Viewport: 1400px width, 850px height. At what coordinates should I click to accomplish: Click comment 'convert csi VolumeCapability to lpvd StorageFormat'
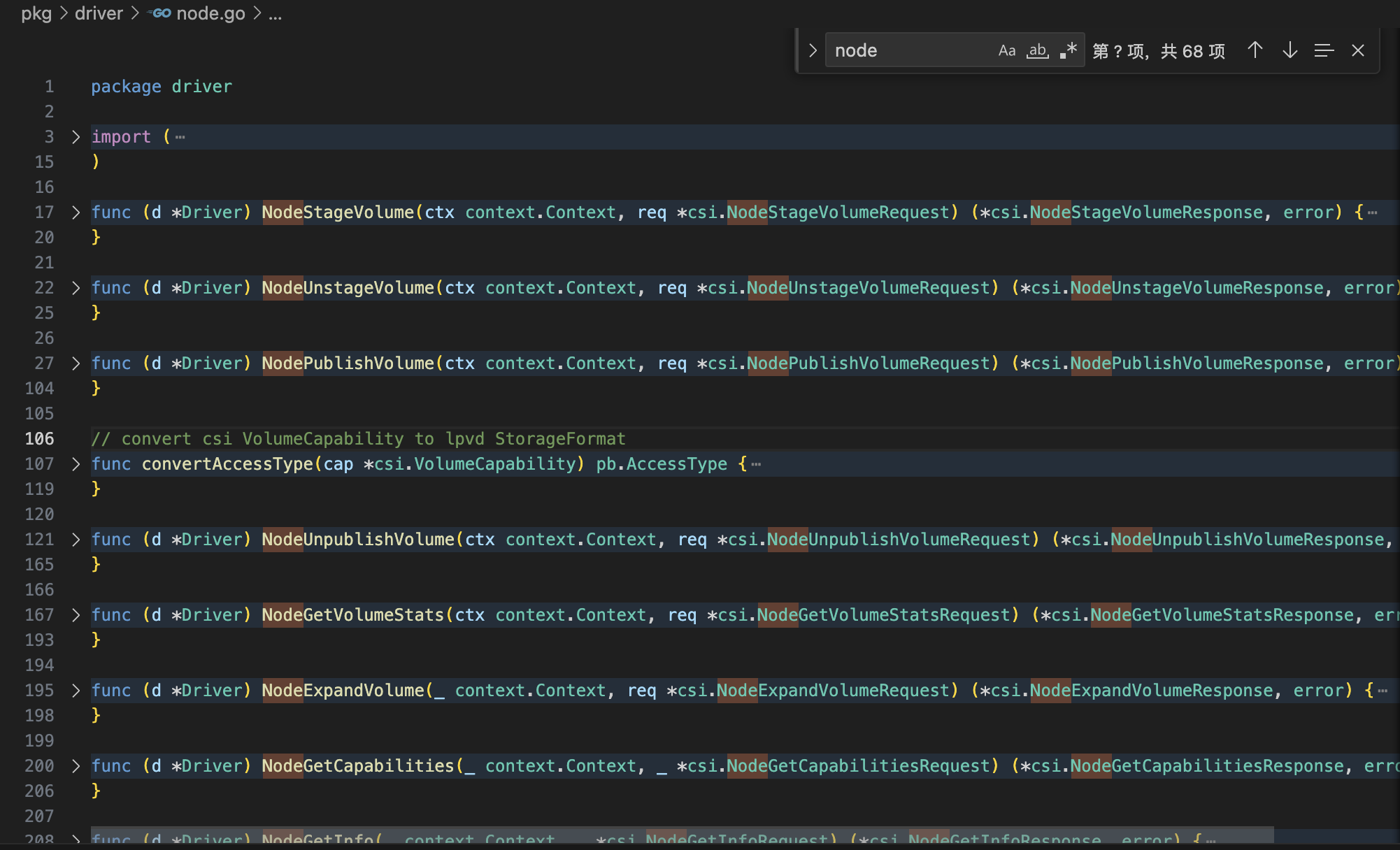click(x=373, y=439)
